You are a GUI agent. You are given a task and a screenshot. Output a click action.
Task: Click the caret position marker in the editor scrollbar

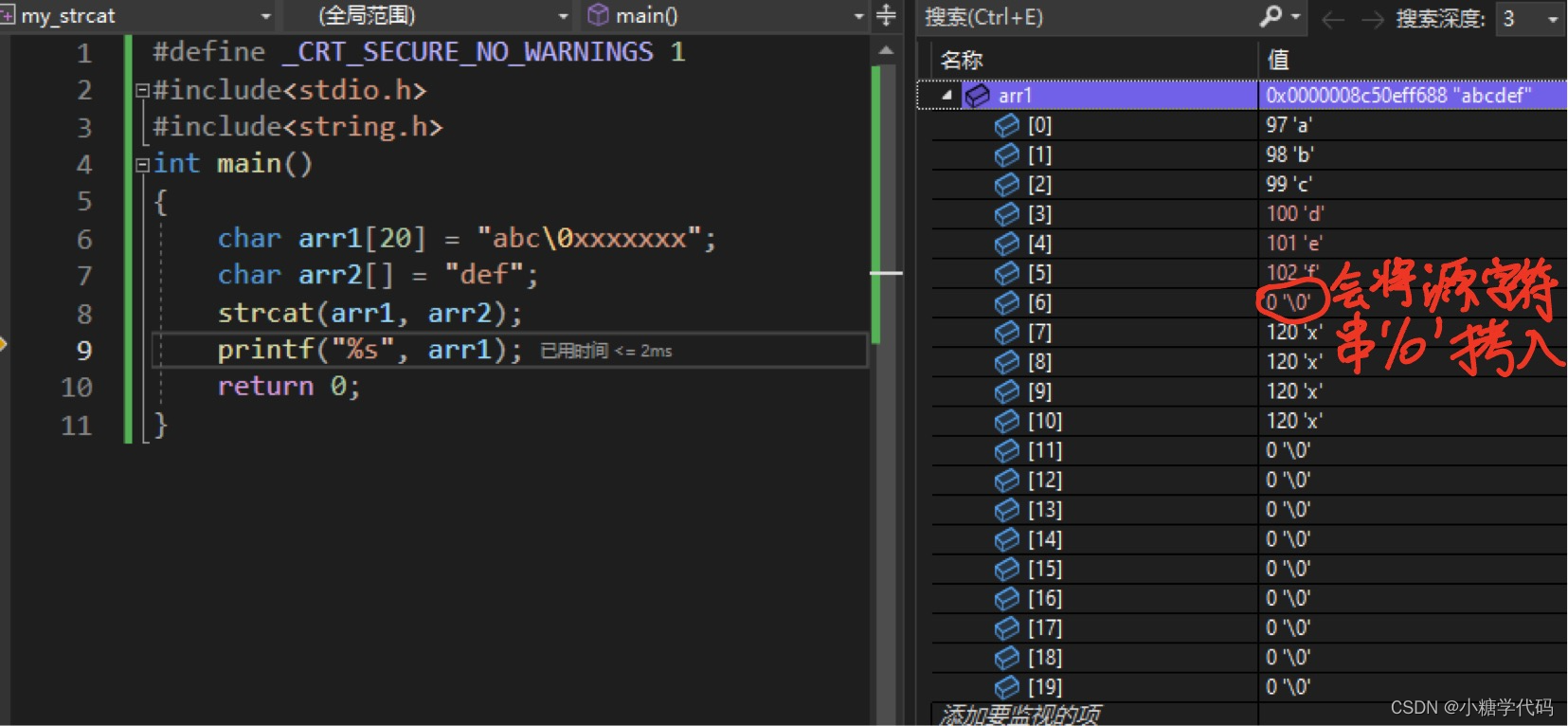[886, 273]
